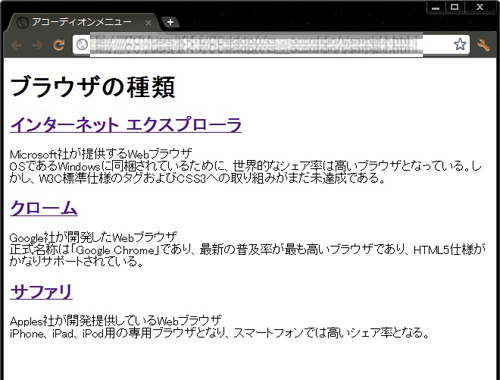Bookmark this page with the star icon
The height and width of the screenshot is (380, 500).
coord(460,44)
